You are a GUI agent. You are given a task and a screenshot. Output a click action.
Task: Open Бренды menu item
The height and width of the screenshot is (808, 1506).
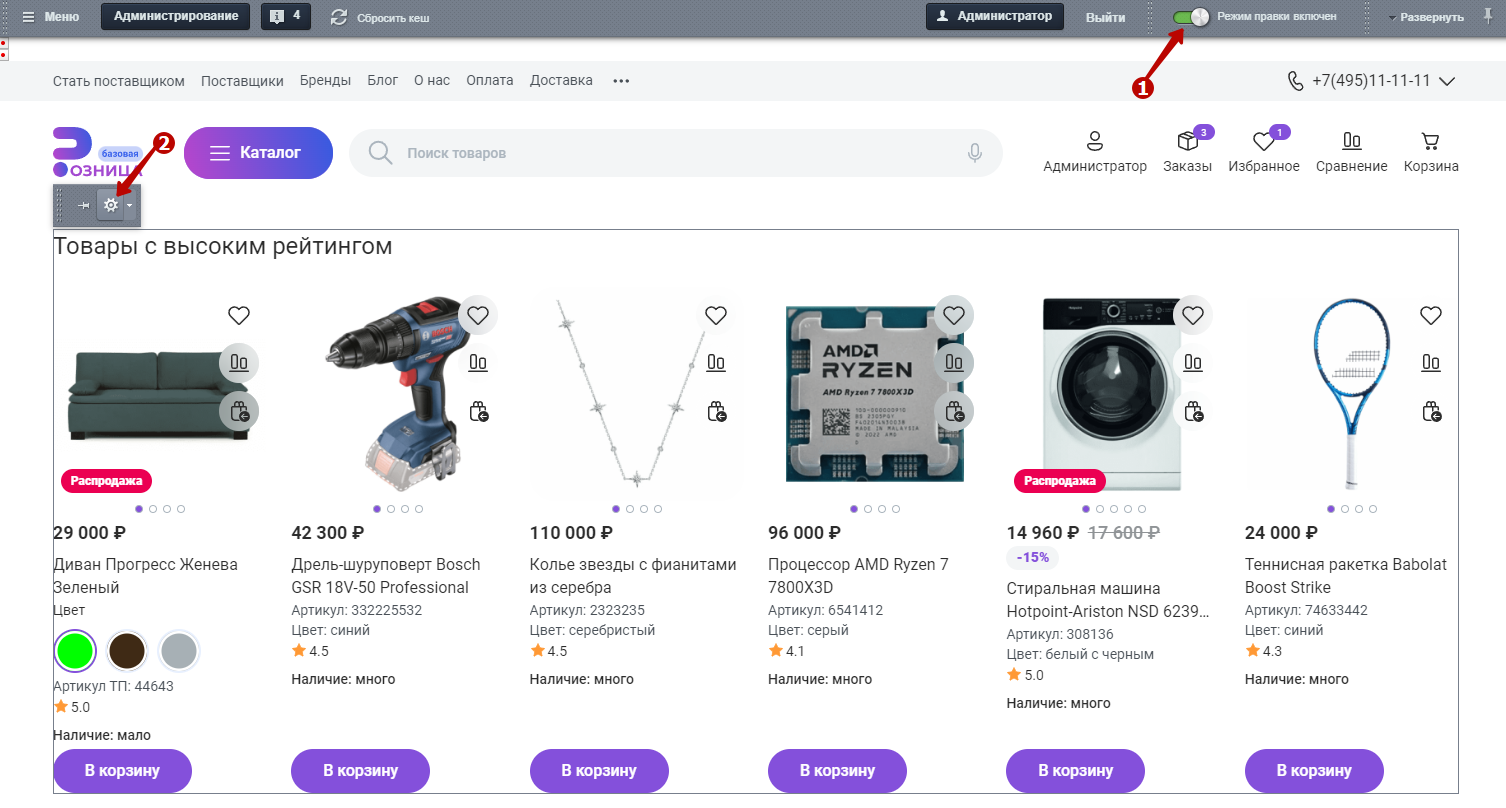pyautogui.click(x=325, y=81)
